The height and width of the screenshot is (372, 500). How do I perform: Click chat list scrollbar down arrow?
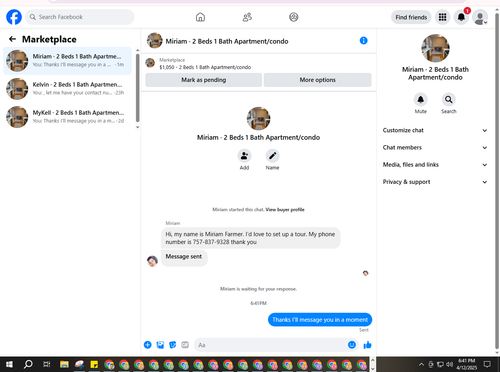pos(137,127)
